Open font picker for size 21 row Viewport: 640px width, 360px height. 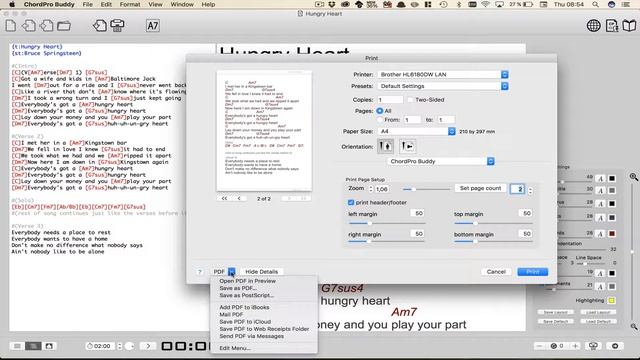pos(600,287)
